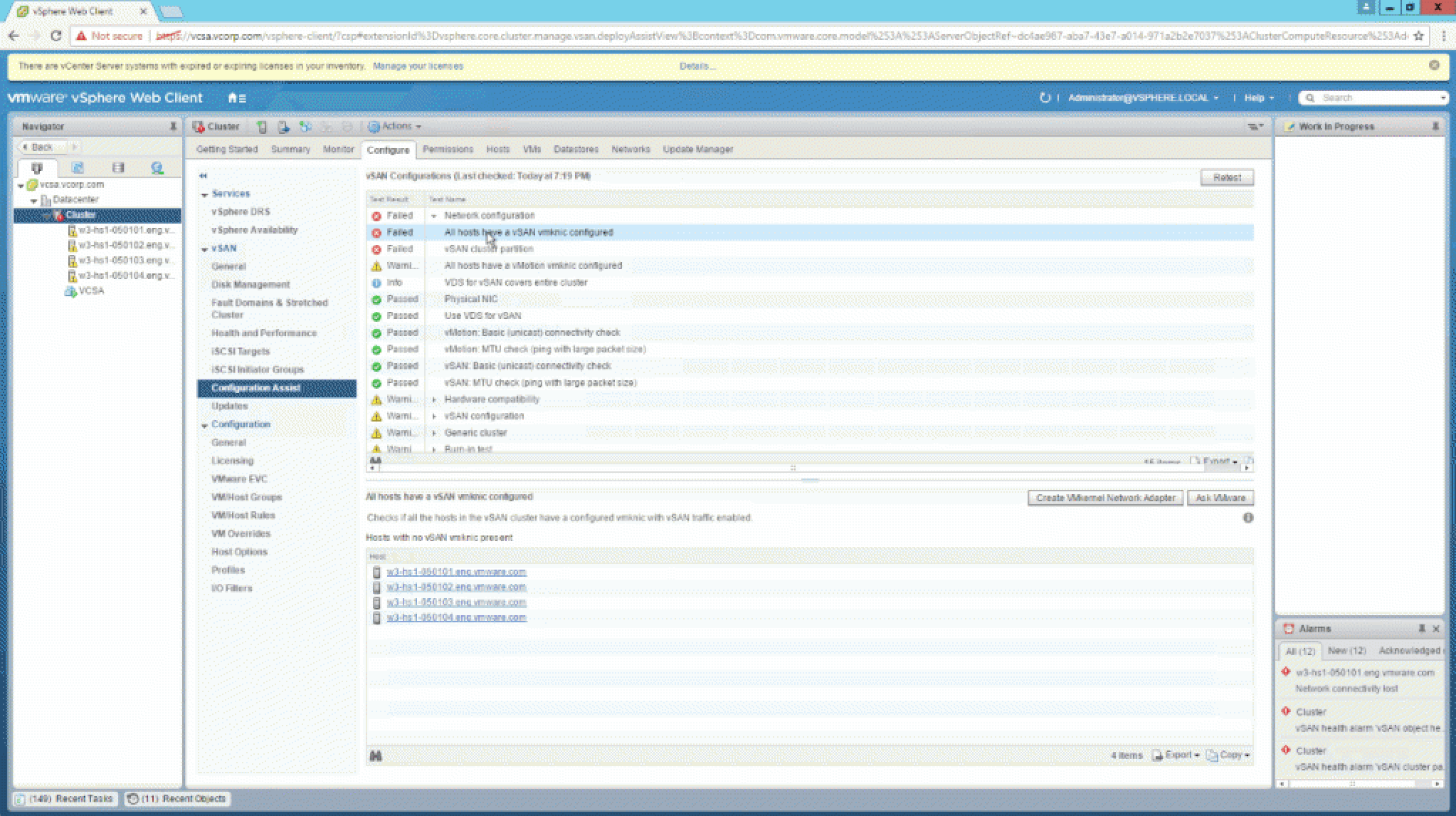1456x816 pixels.
Task: Click the refresh icon in header
Action: click(1045, 98)
